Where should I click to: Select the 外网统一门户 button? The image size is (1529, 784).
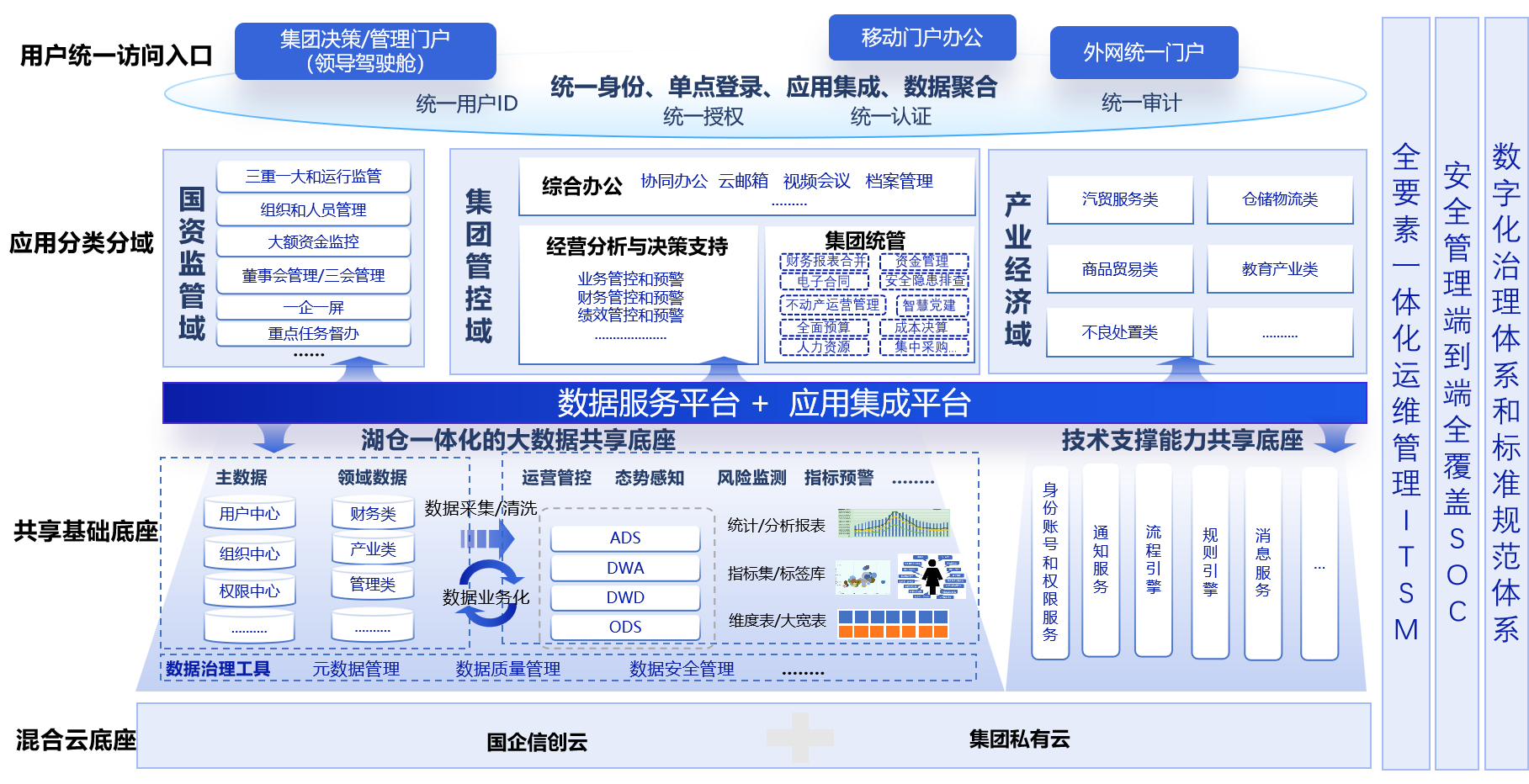point(1144,52)
